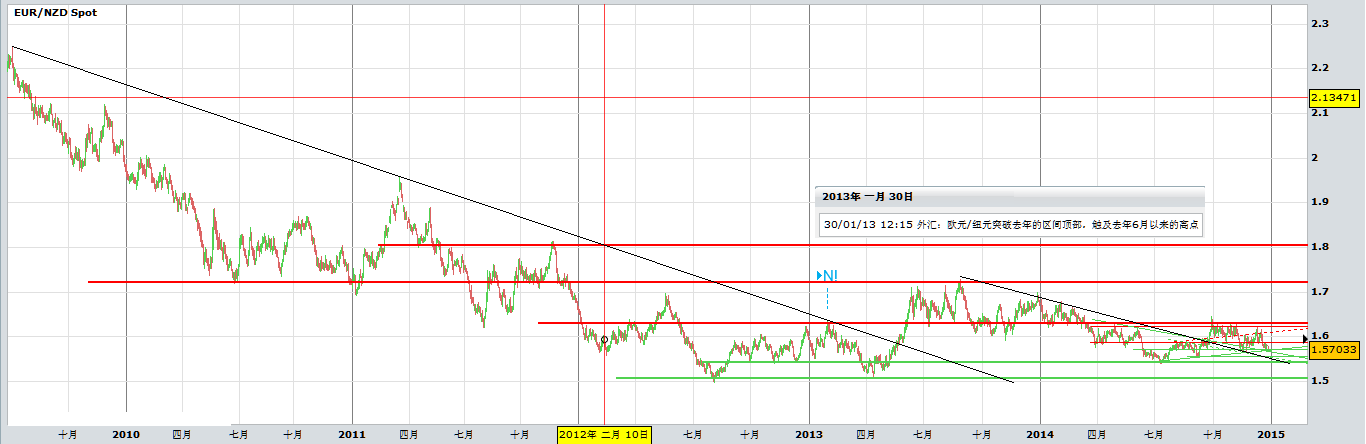
Task: Click the 1.9 value on price axis
Action: pos(1319,202)
